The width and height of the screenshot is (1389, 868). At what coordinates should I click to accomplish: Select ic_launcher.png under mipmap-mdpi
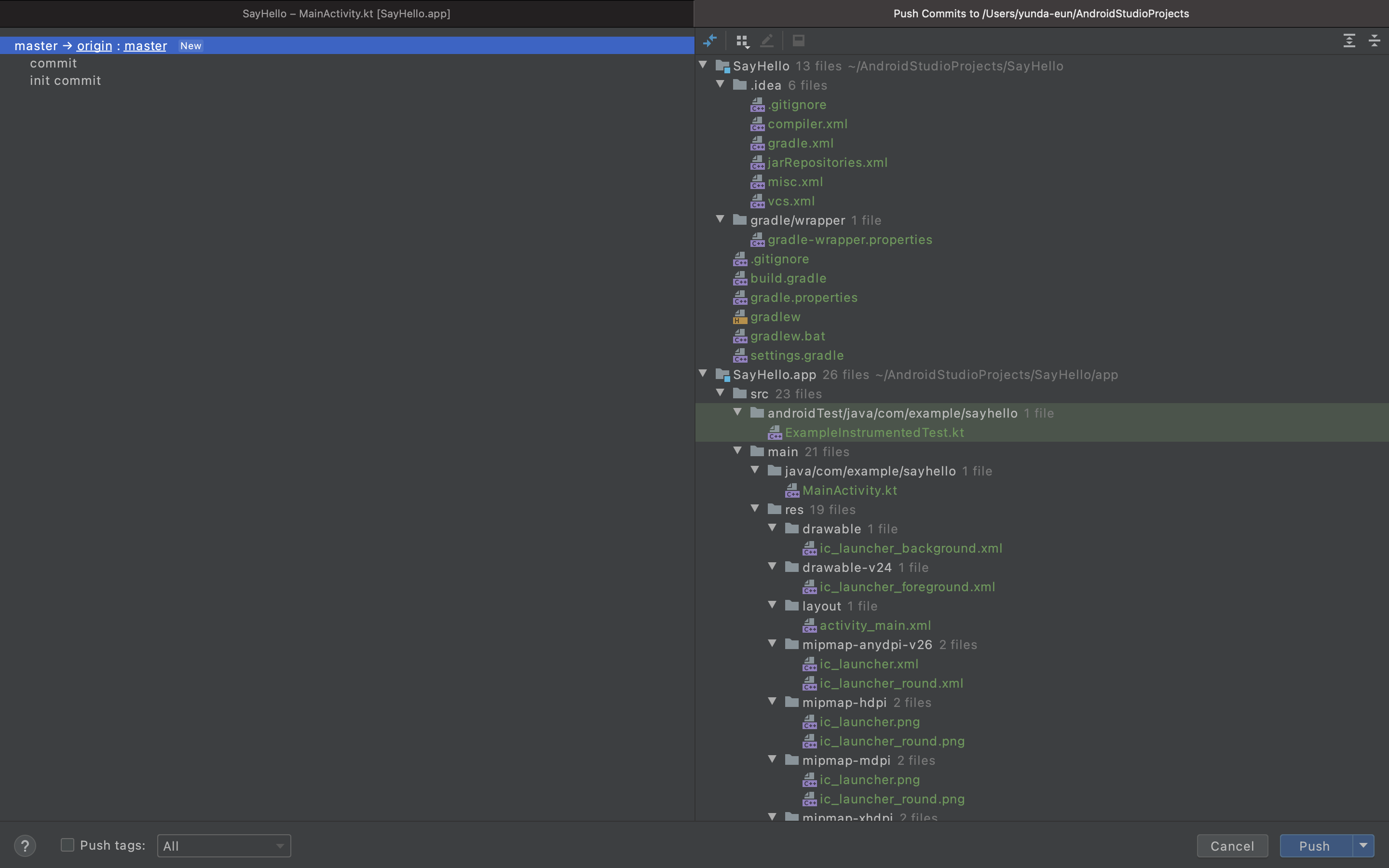[x=870, y=780]
